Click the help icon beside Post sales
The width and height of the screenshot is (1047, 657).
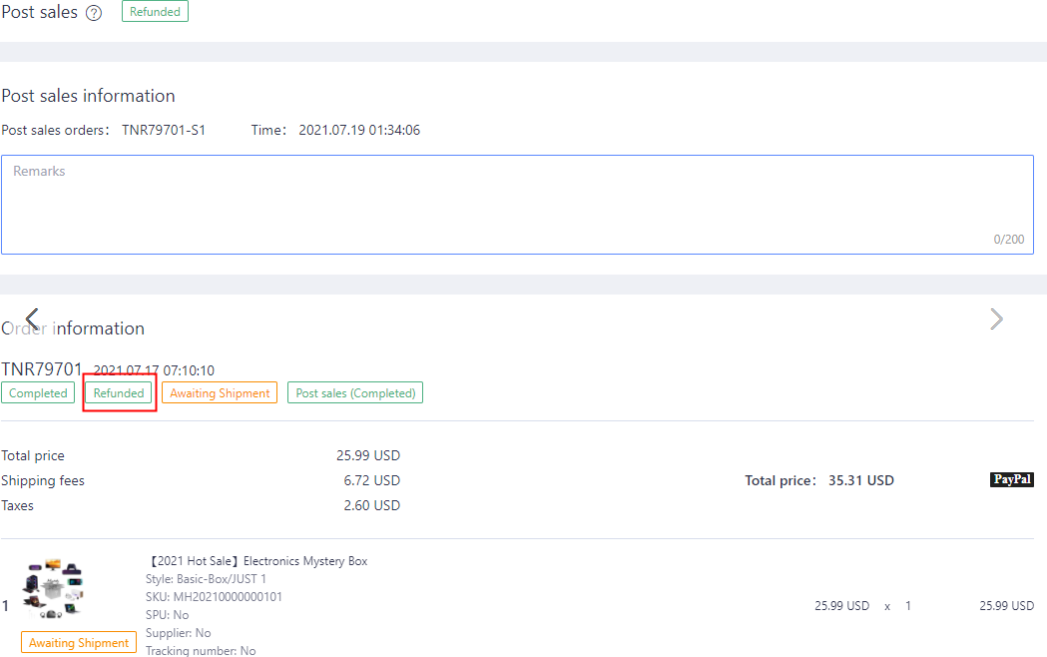pos(94,13)
